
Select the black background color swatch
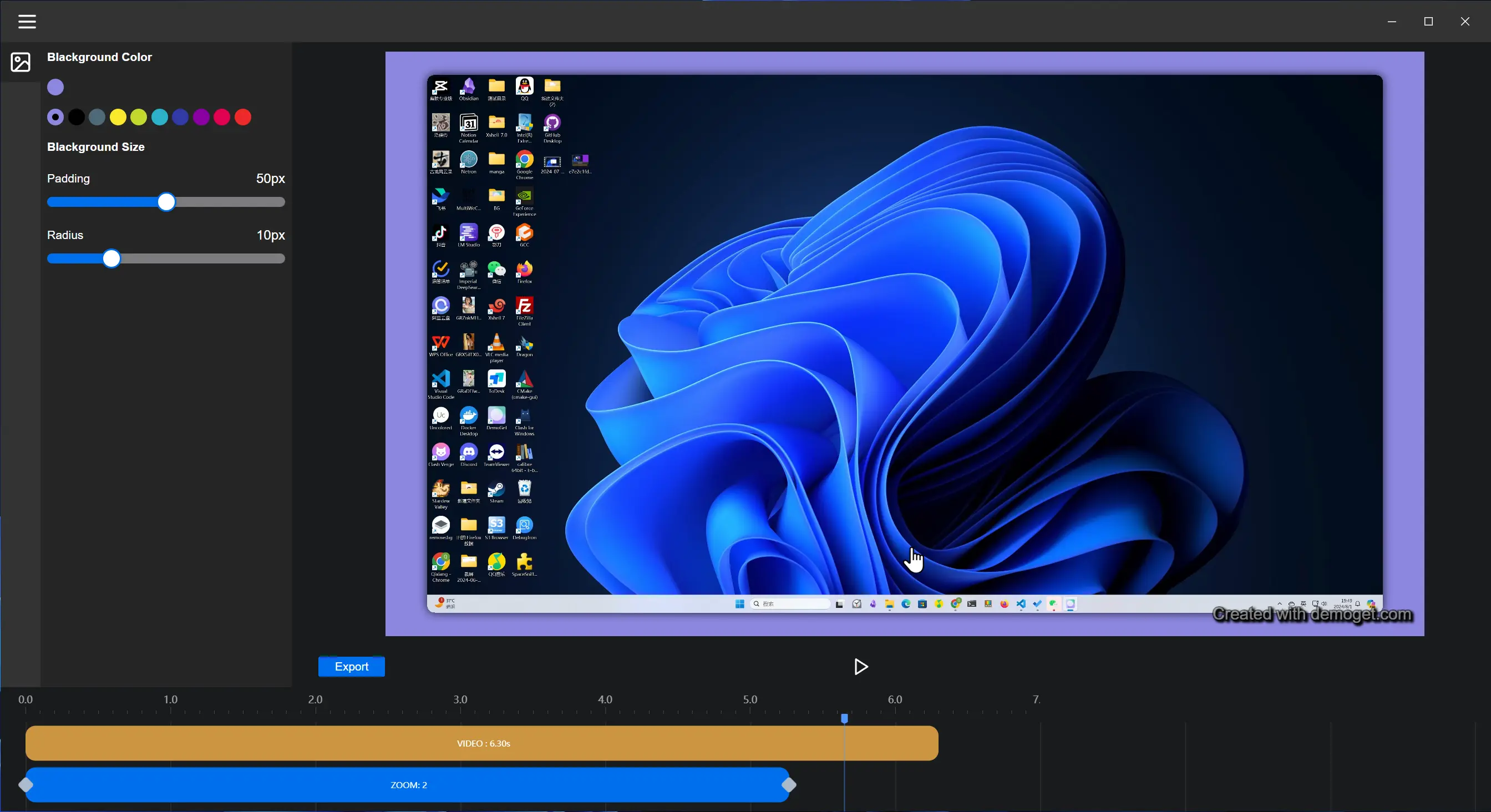[77, 118]
